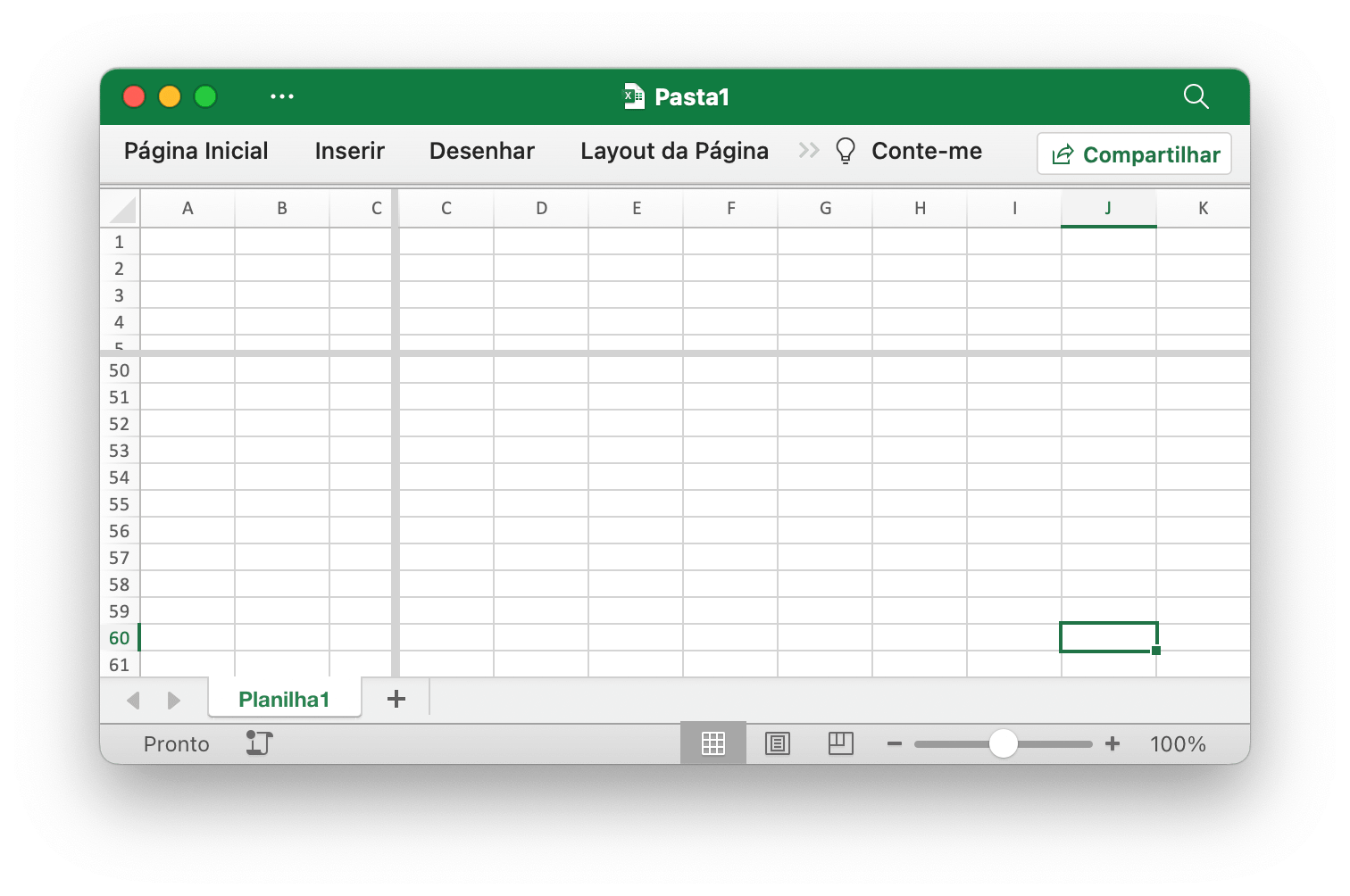Select row 59 header
1350x896 pixels.
point(120,611)
